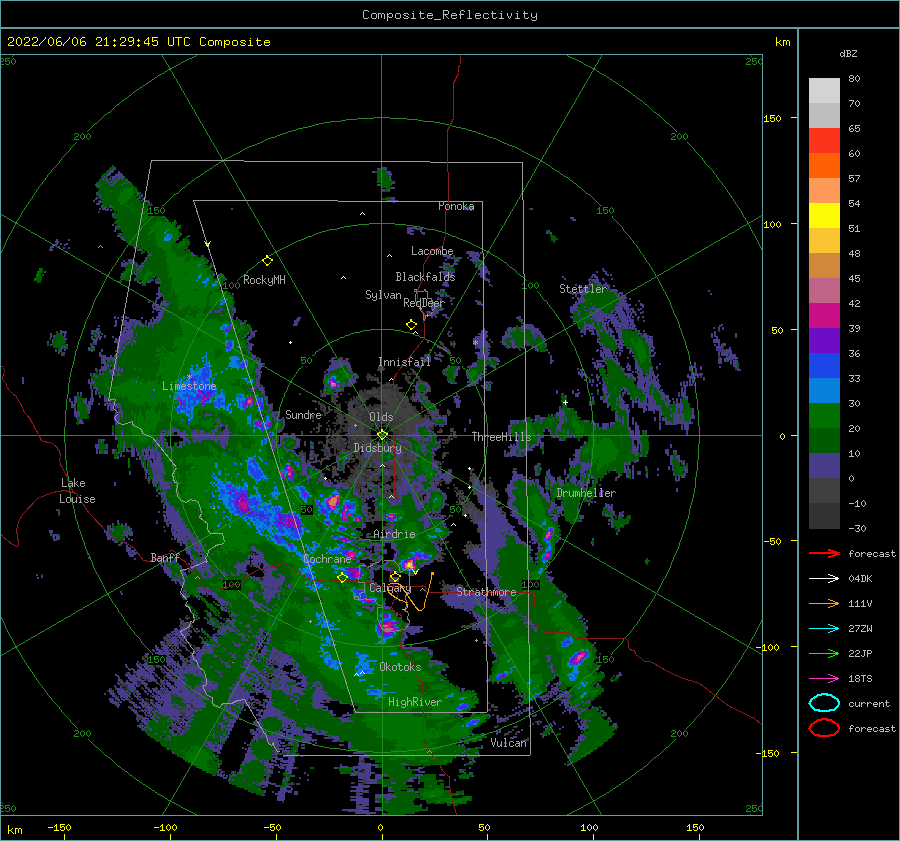Click the Airdrie map label
This screenshot has height=841, width=900.
(394, 534)
